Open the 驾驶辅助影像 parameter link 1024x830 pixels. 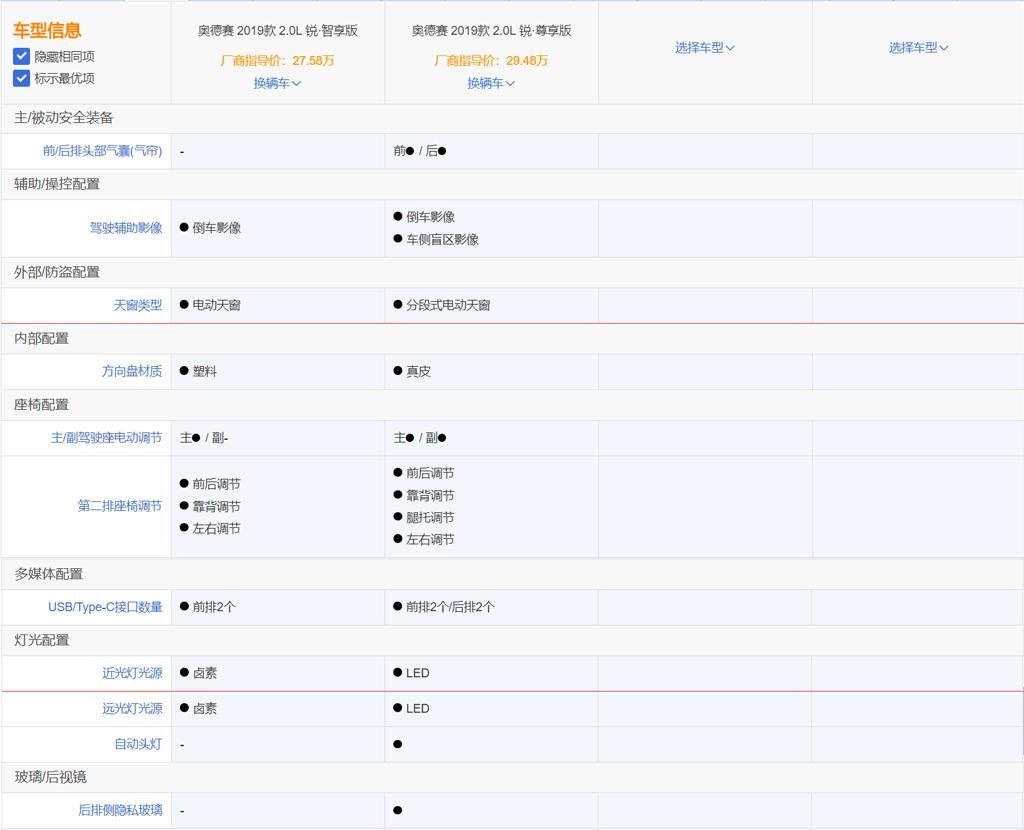[126, 228]
